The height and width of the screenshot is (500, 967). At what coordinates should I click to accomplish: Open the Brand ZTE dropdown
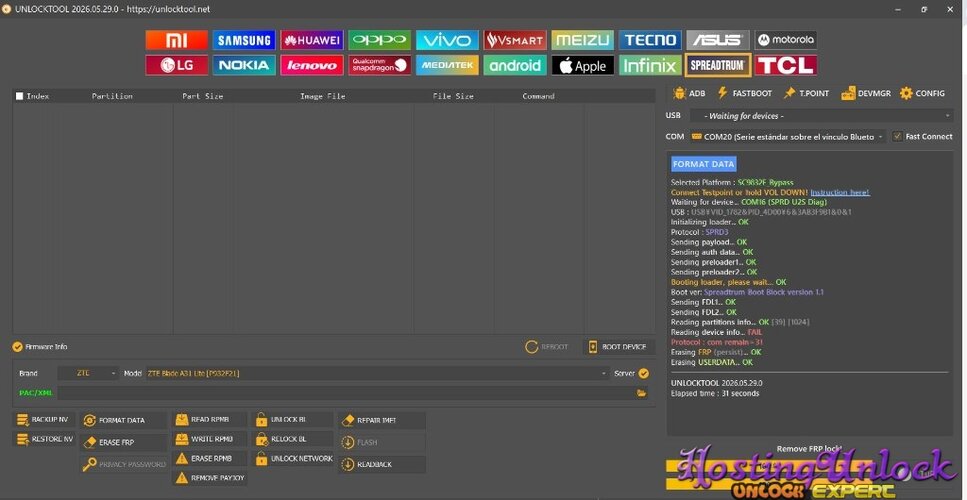click(88, 373)
